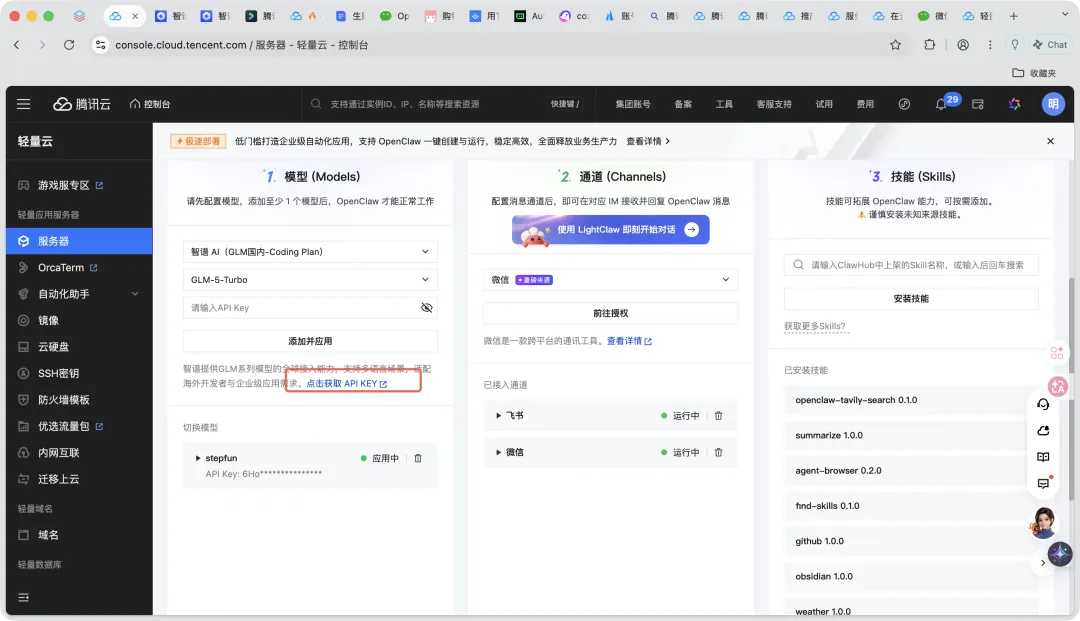The height and width of the screenshot is (621, 1080).
Task: Click the 添加并应用 button
Action: pos(310,341)
